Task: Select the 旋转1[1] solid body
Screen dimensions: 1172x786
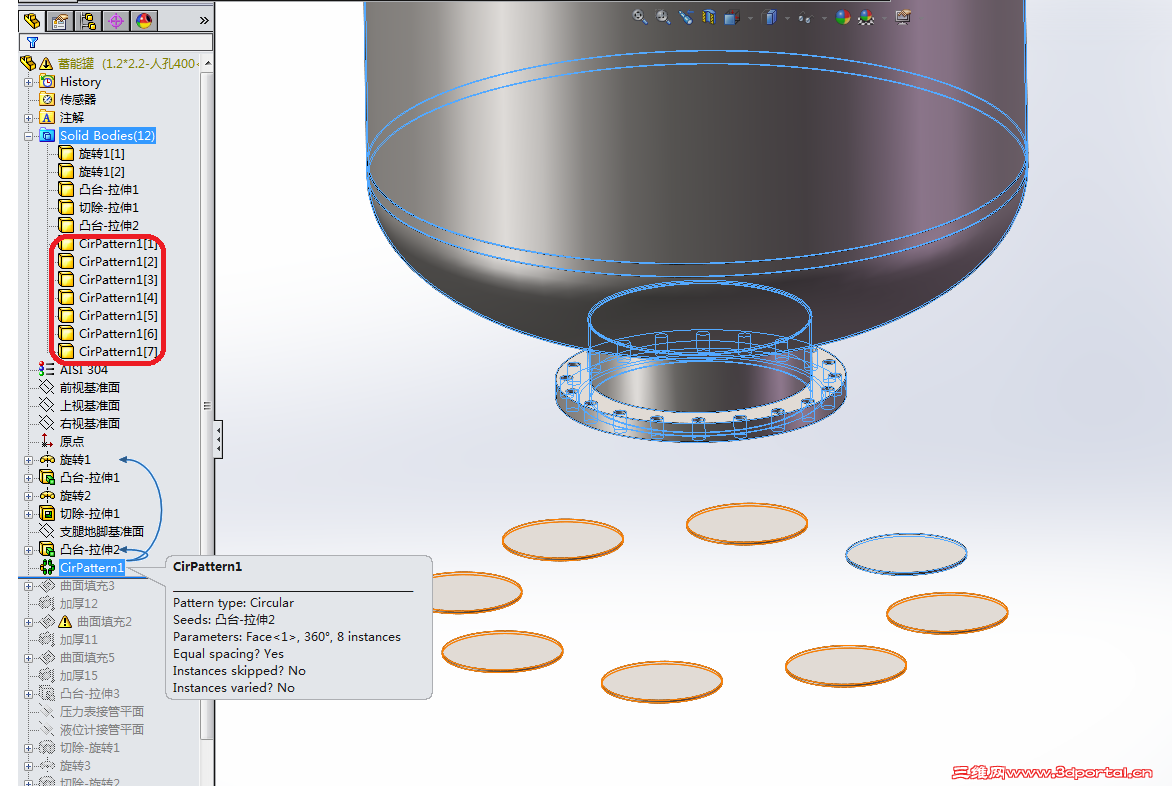Action: [102, 153]
